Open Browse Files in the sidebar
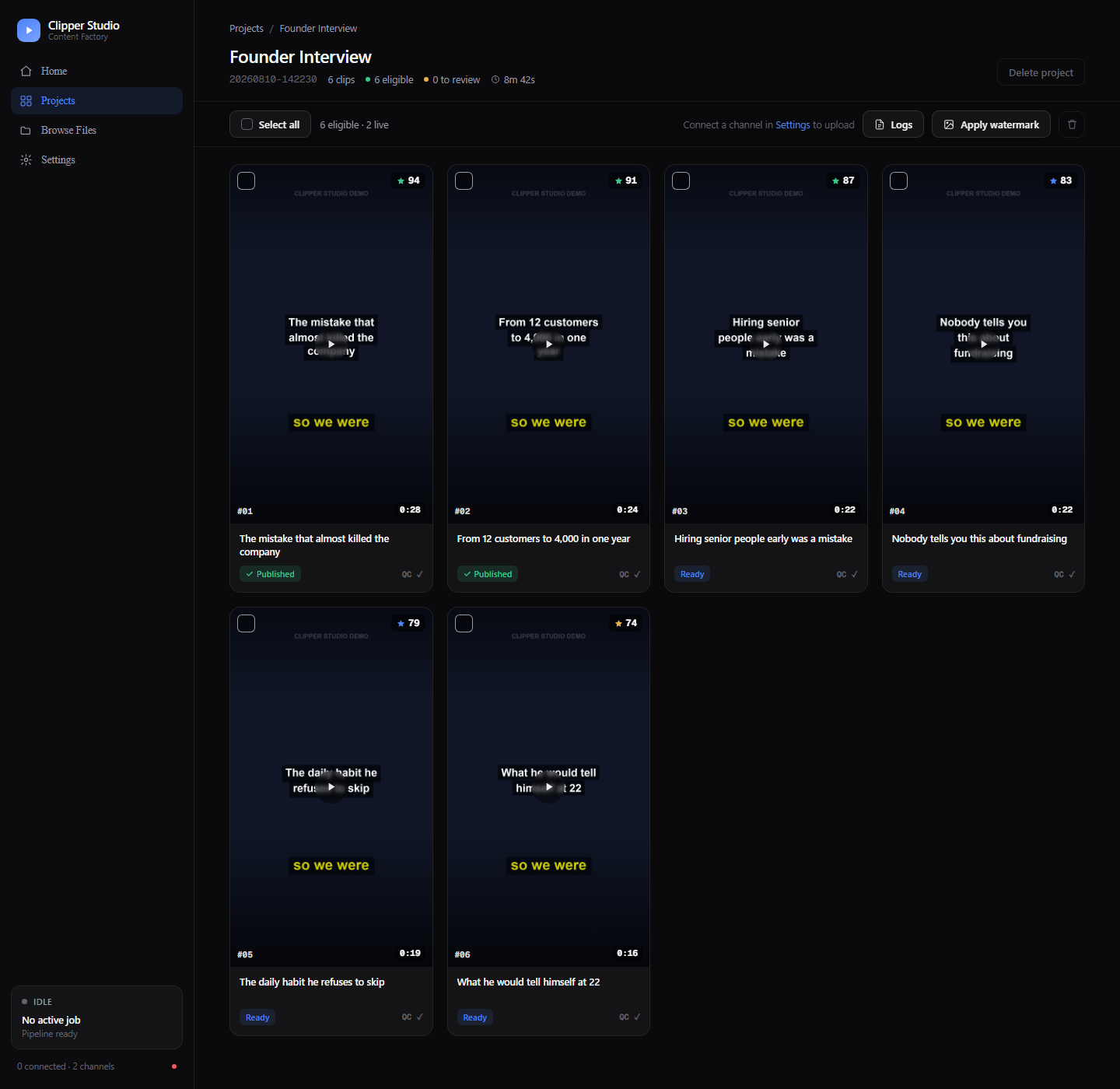1120x1089 pixels. point(96,130)
